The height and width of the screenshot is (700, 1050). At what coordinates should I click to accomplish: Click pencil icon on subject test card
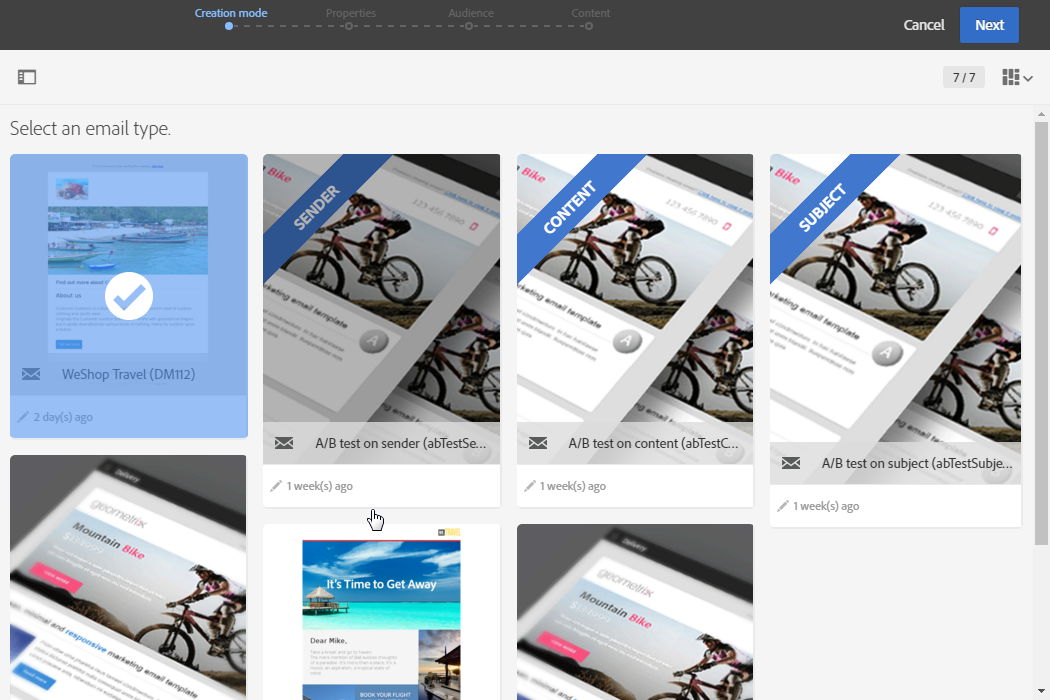(783, 506)
